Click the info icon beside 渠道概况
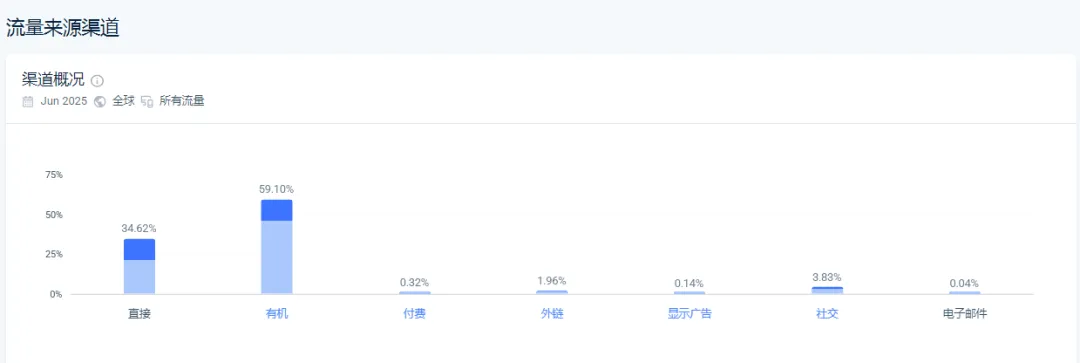 coord(97,81)
